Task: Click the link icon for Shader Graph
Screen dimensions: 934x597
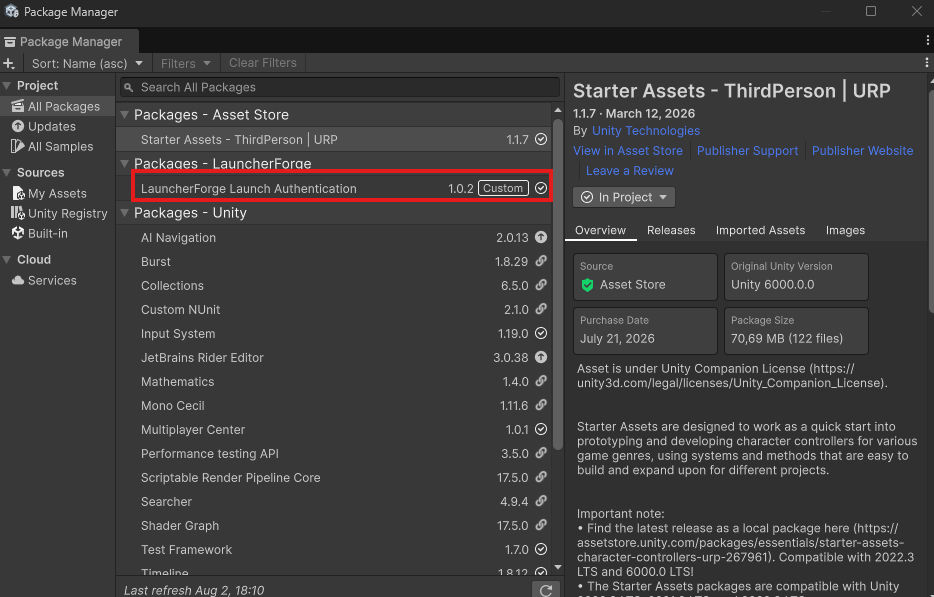Action: pos(541,526)
